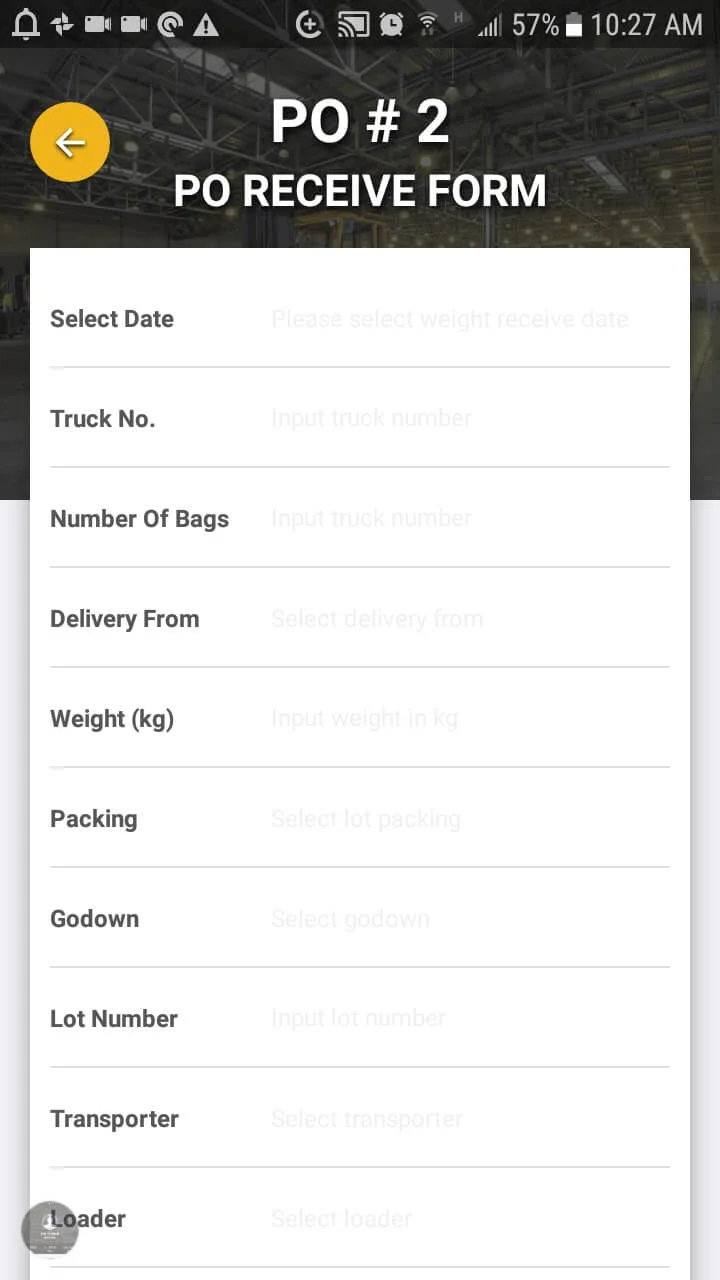Viewport: 720px width, 1280px height.
Task: Open the Loader selector
Action: point(450,1219)
